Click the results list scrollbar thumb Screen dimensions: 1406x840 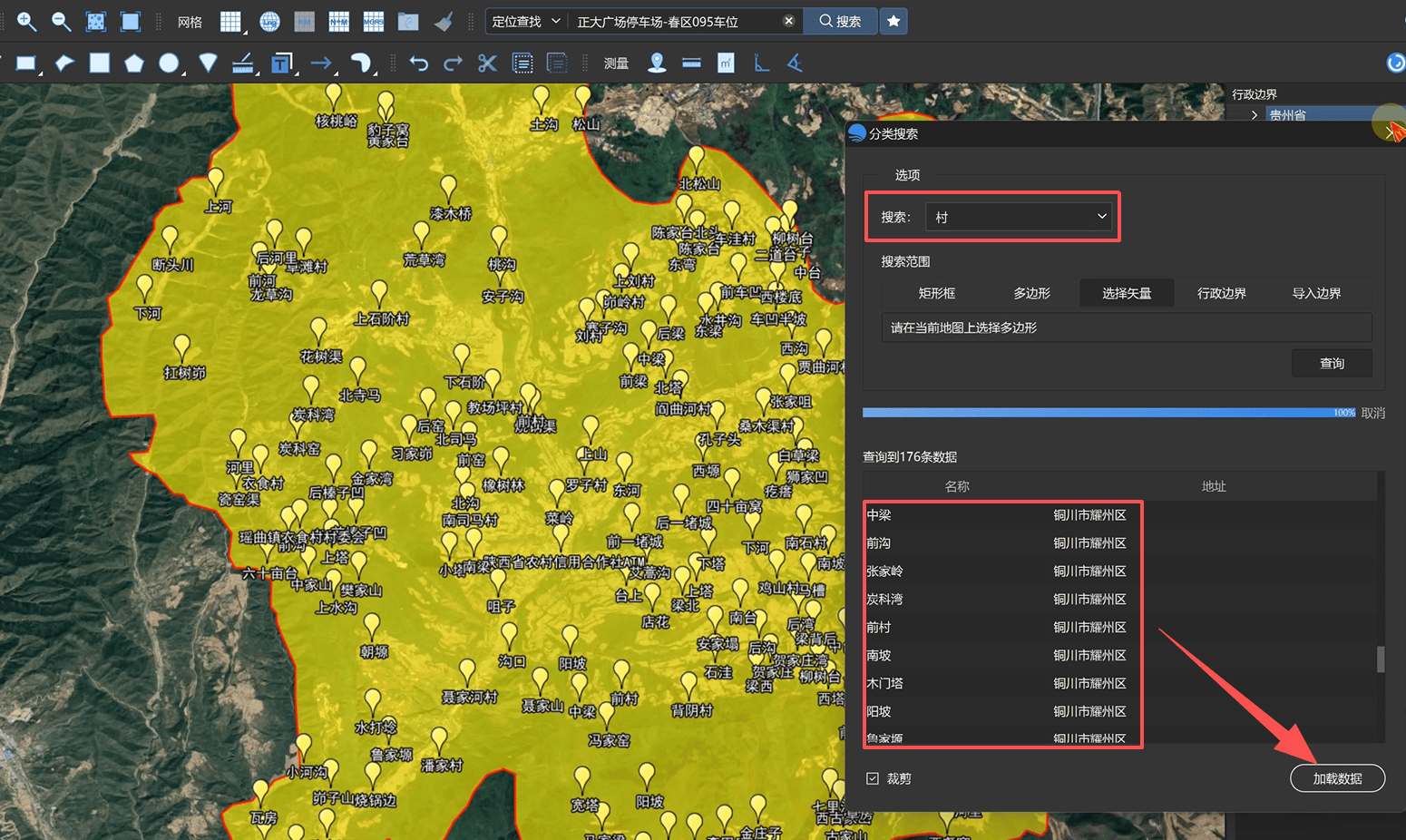1381,659
